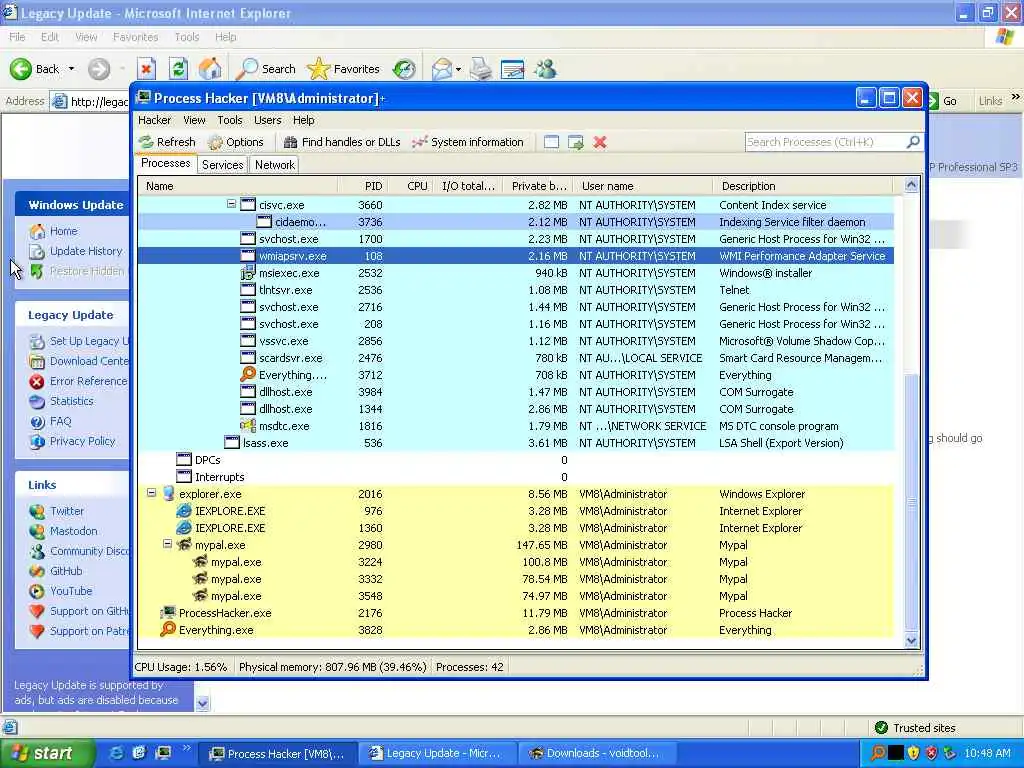The height and width of the screenshot is (768, 1024).
Task: Click Internet Explorer History icon
Action: (404, 69)
